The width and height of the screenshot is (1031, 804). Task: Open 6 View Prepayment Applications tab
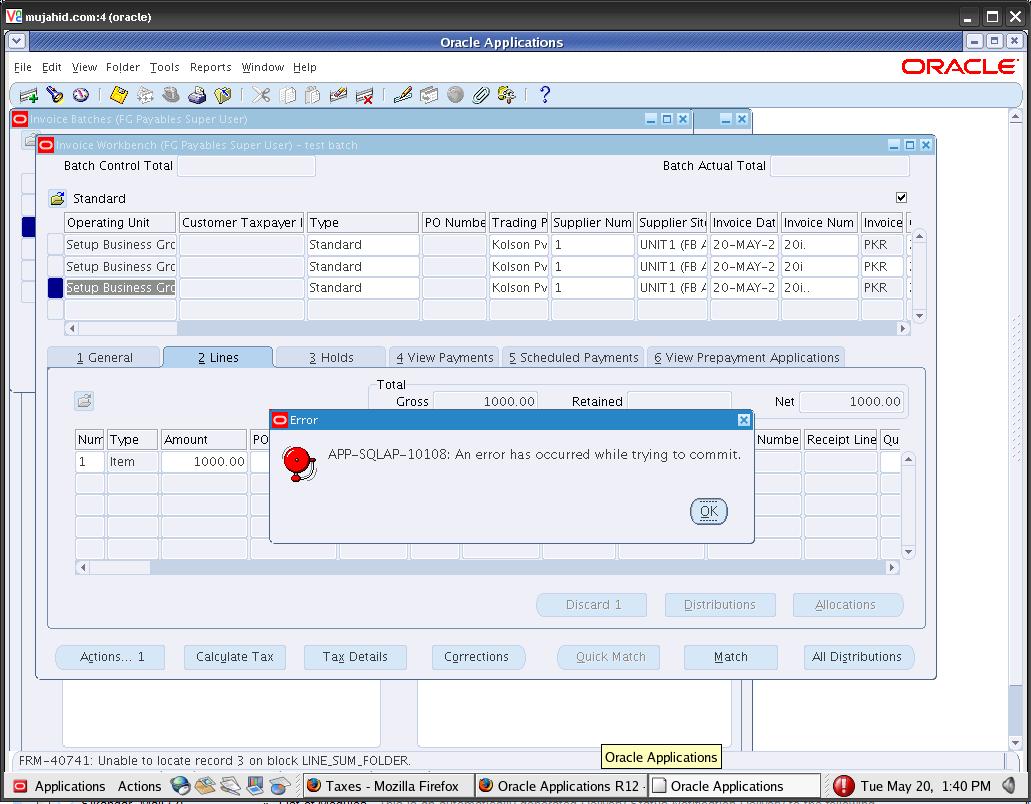pos(746,358)
